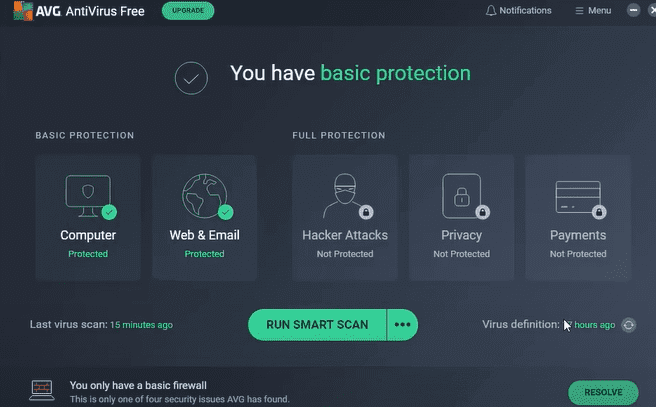656x407 pixels.
Task: Click the Payments 'Not Protected' status text
Action: 578,254
